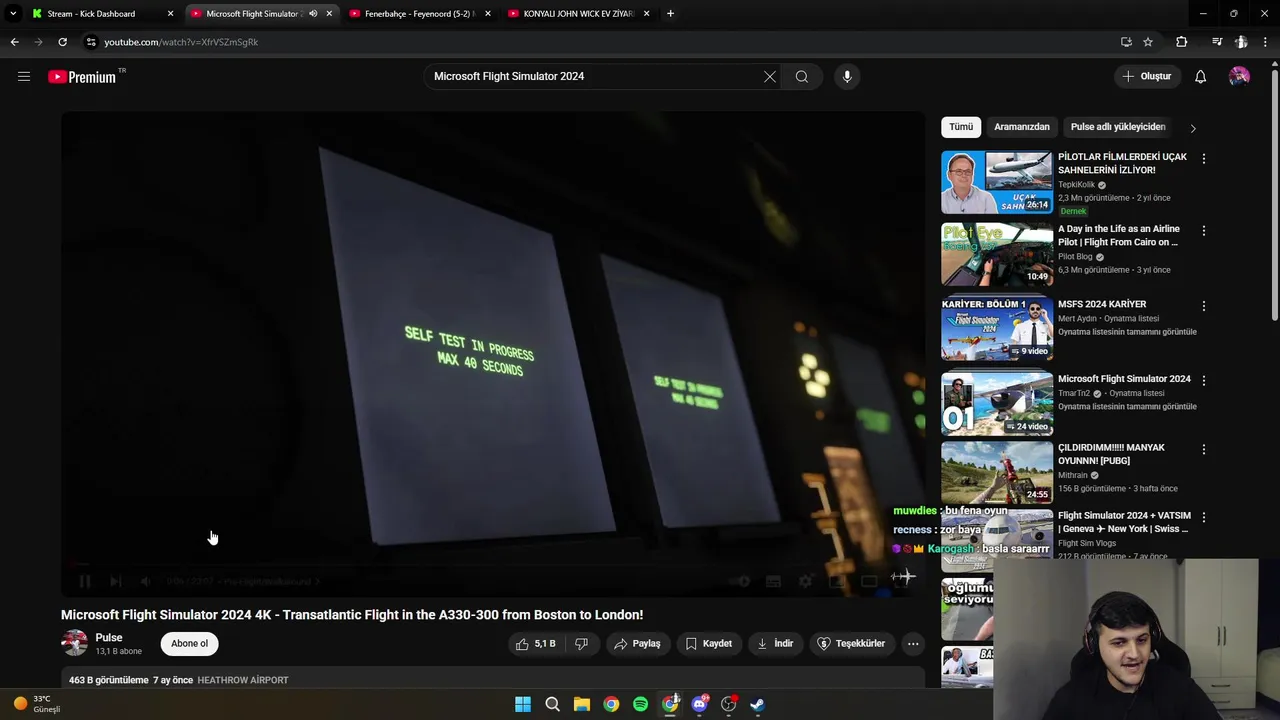
Task: Open the Chrome three-dot menu
Action: coord(1266,42)
